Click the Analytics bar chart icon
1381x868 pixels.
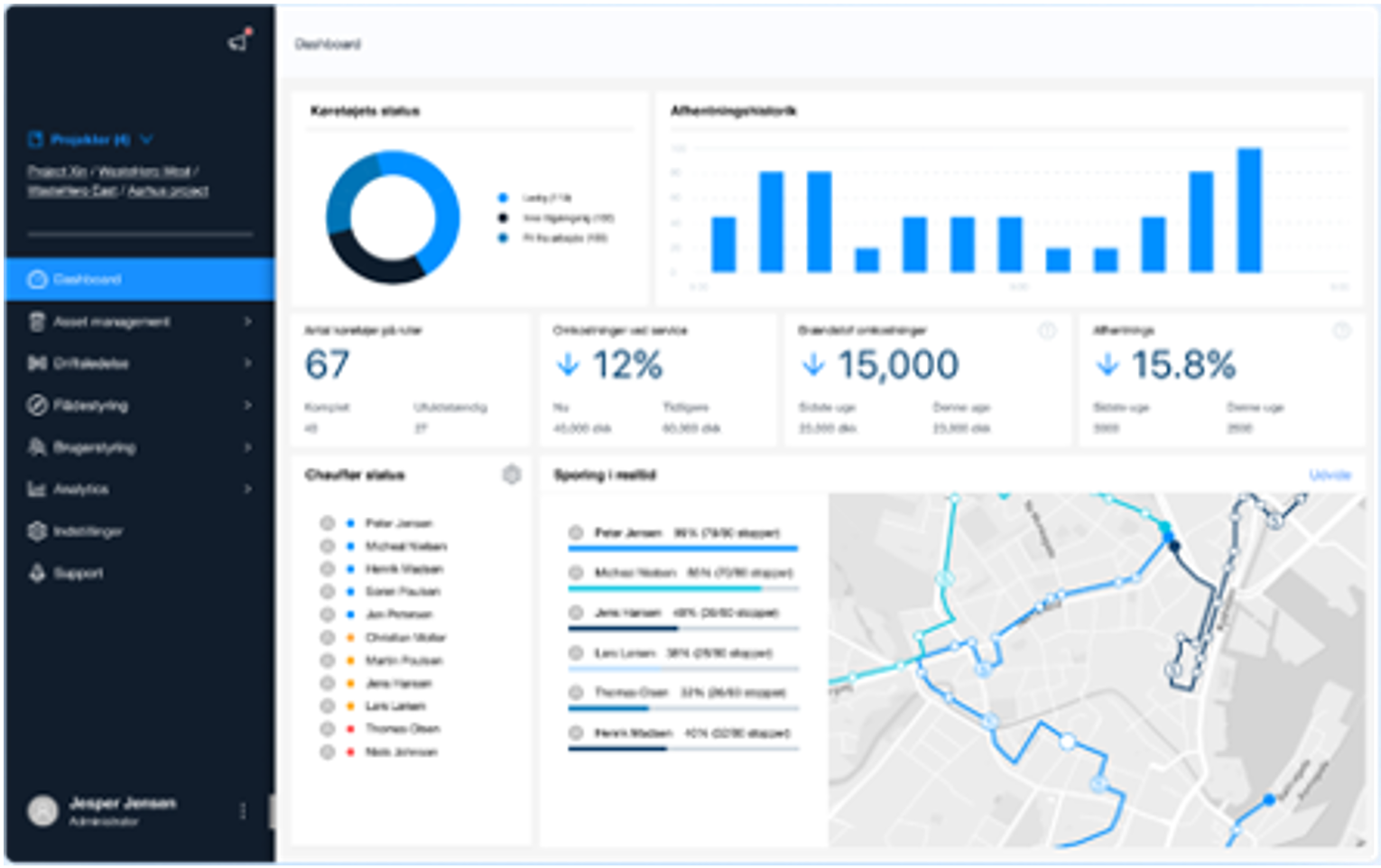coord(37,489)
